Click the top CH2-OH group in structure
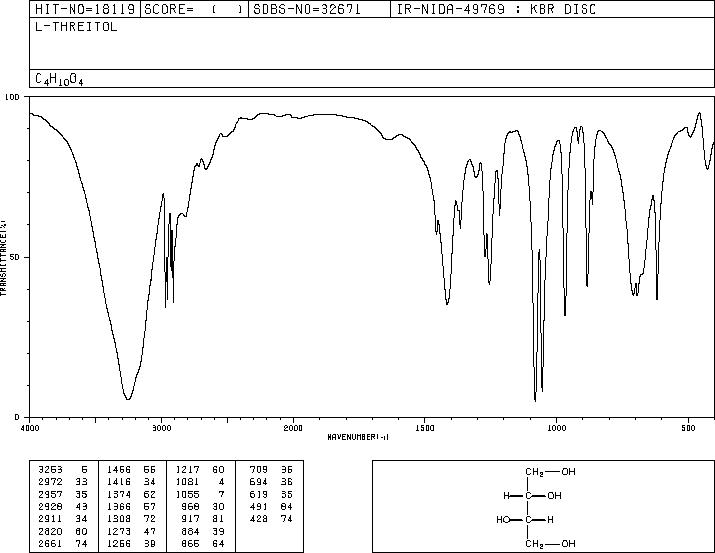The height and width of the screenshot is (553, 715). click(550, 472)
